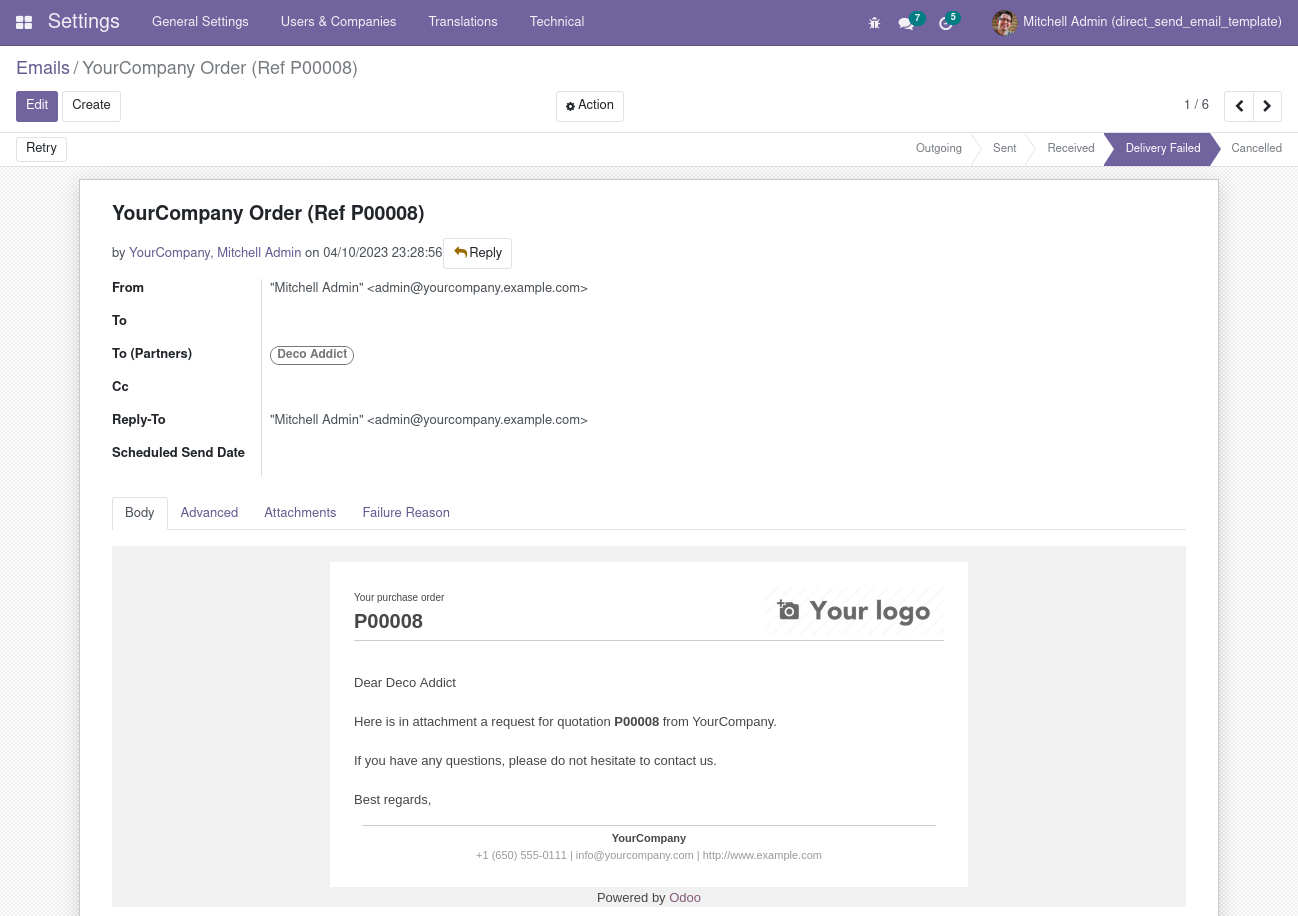The height and width of the screenshot is (916, 1298).
Task: Click Mitchell Admin's avatar picture
Action: click(x=1004, y=22)
